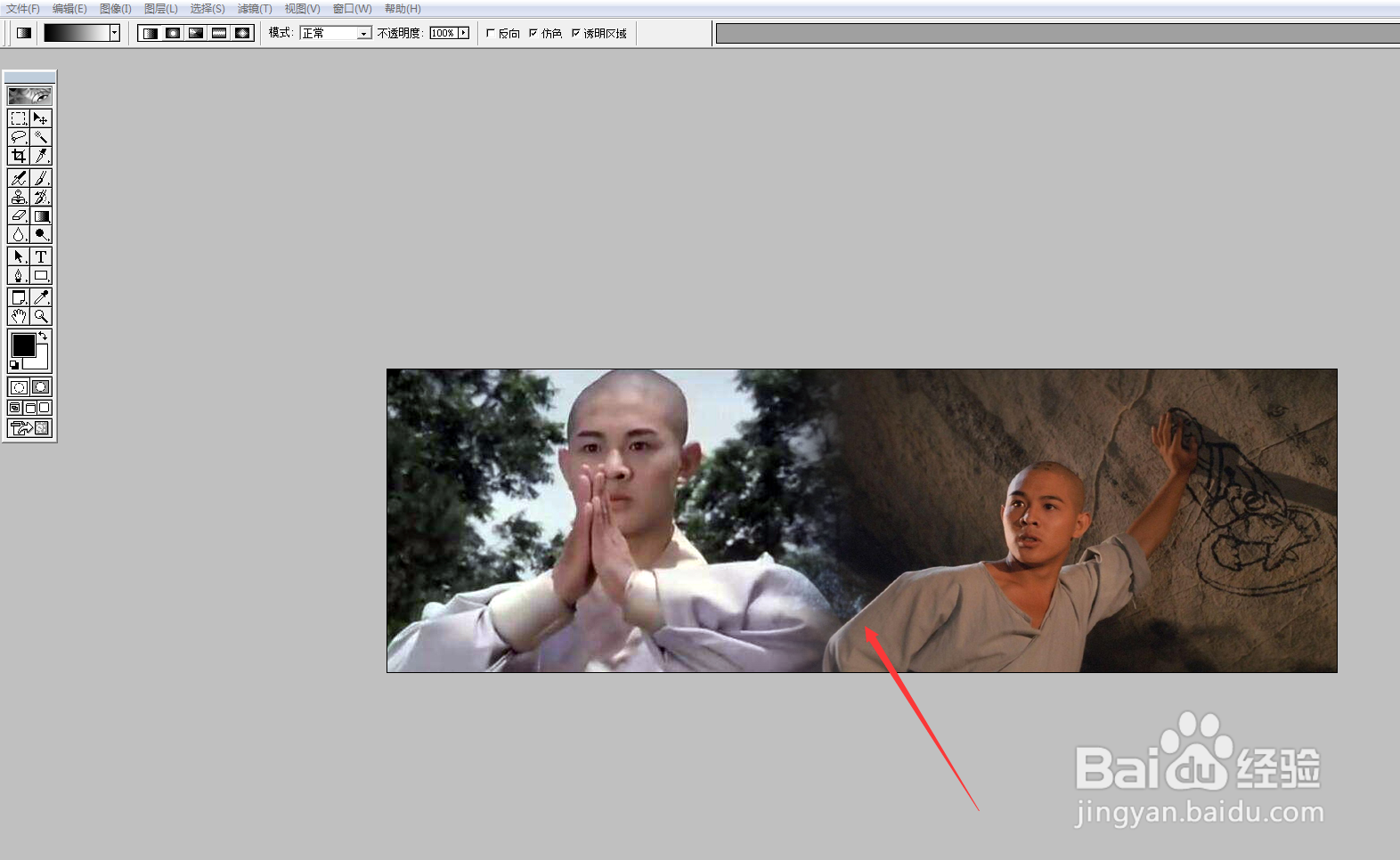The height and width of the screenshot is (860, 1400).
Task: Click the gradient tool preset icon in options bar
Action: click(x=24, y=33)
